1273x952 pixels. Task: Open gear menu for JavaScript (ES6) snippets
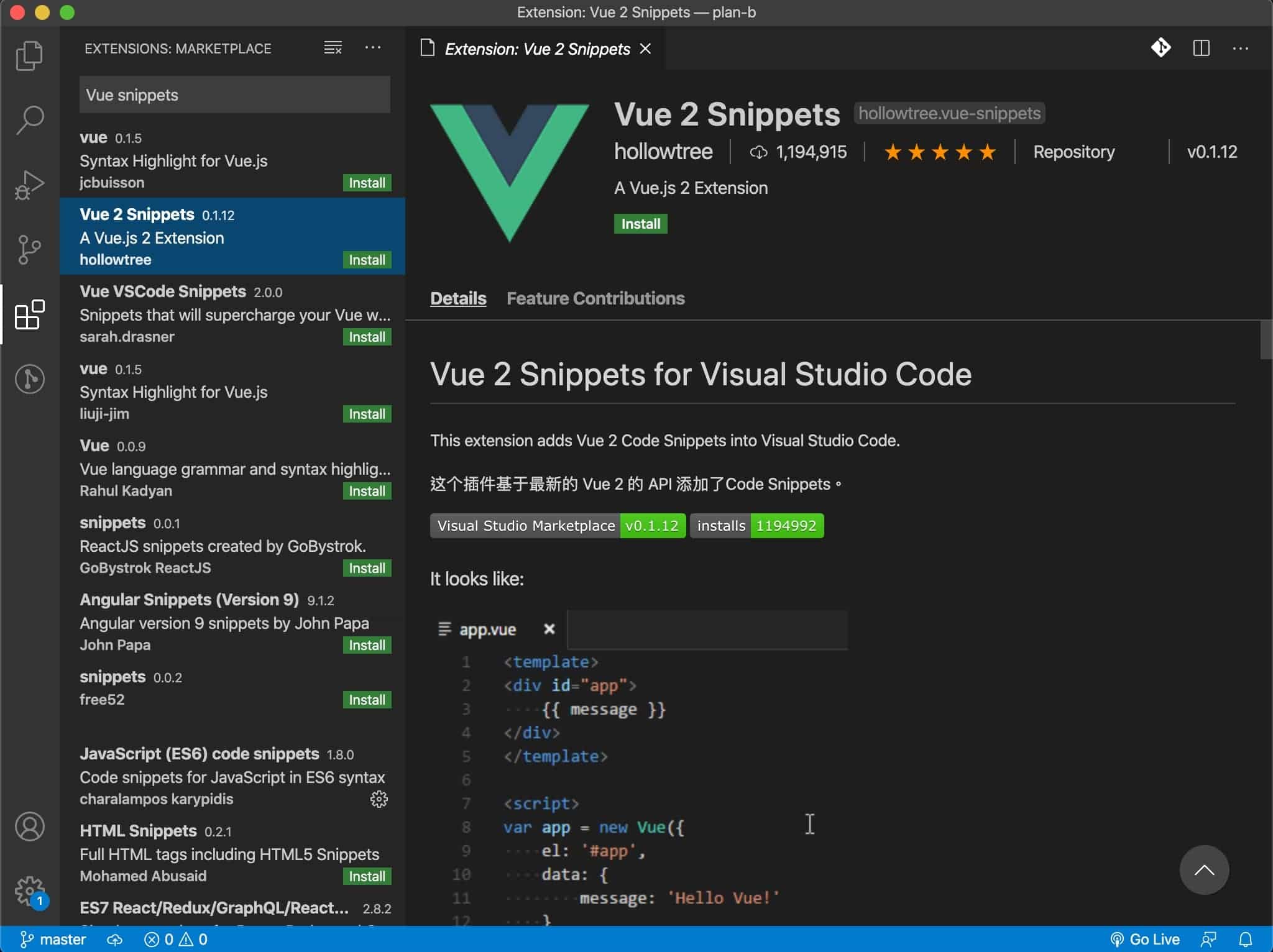click(379, 799)
